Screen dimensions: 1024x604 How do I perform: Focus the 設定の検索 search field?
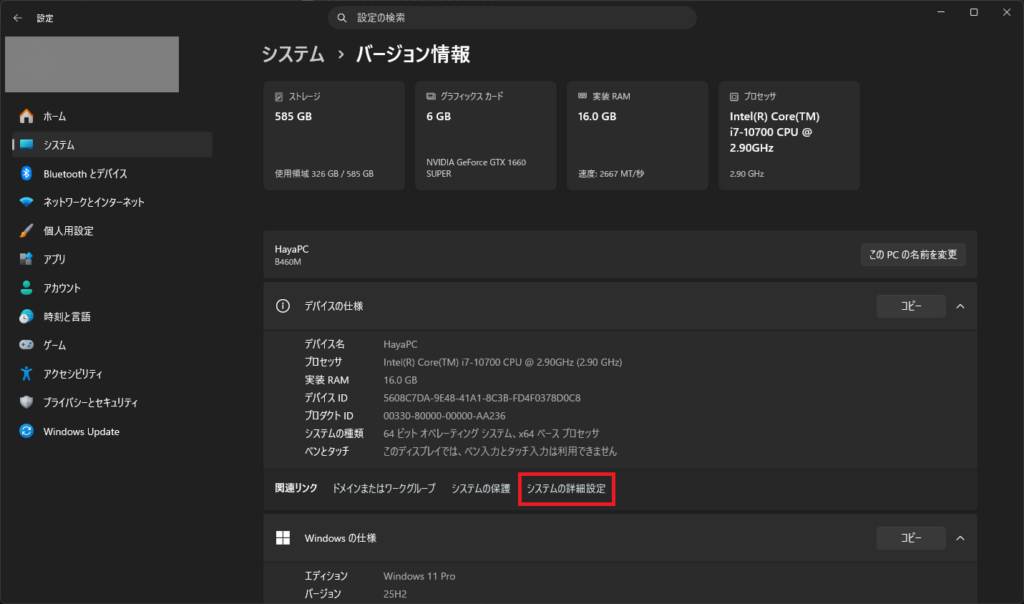point(512,18)
